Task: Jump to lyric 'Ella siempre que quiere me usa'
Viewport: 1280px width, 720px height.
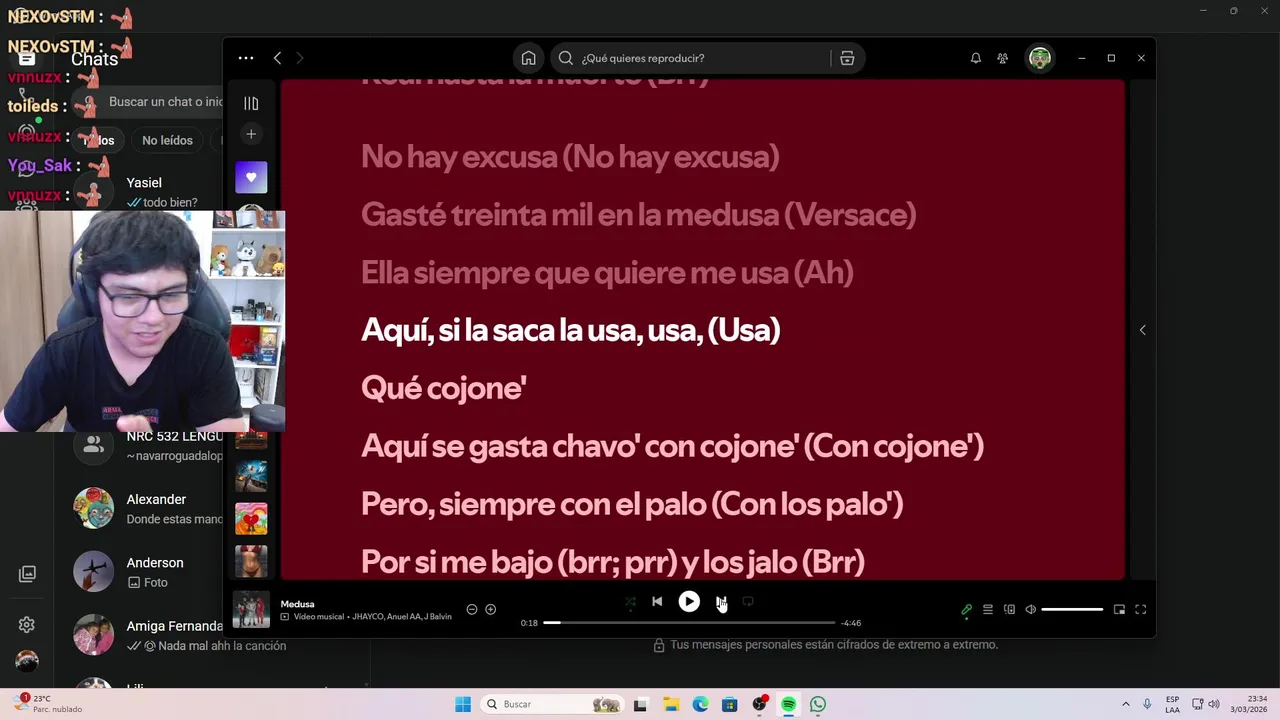Action: 607,272
